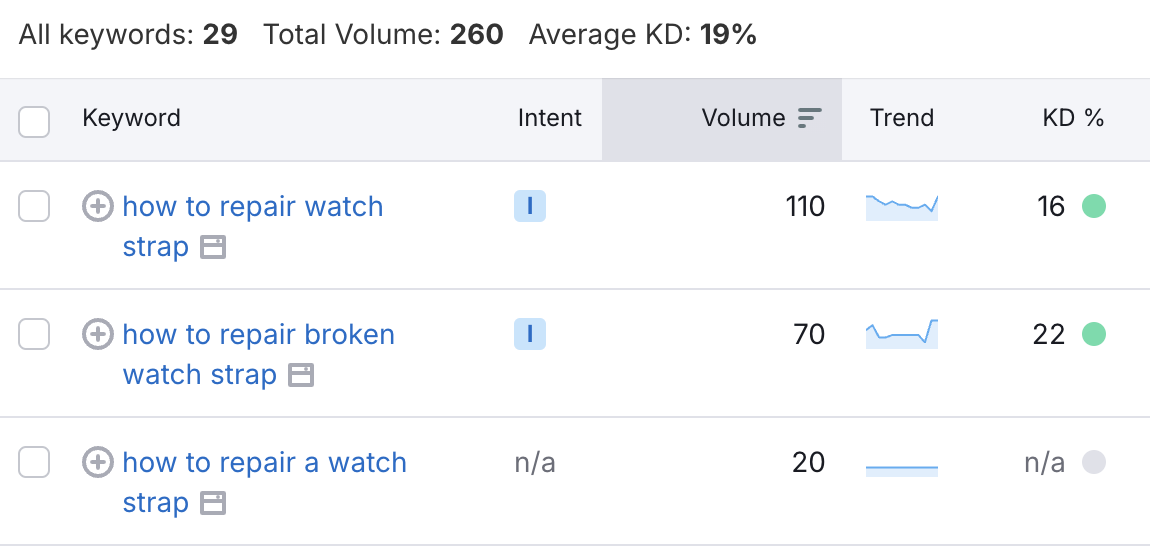Click the Volume sort icon

pyautogui.click(x=809, y=118)
